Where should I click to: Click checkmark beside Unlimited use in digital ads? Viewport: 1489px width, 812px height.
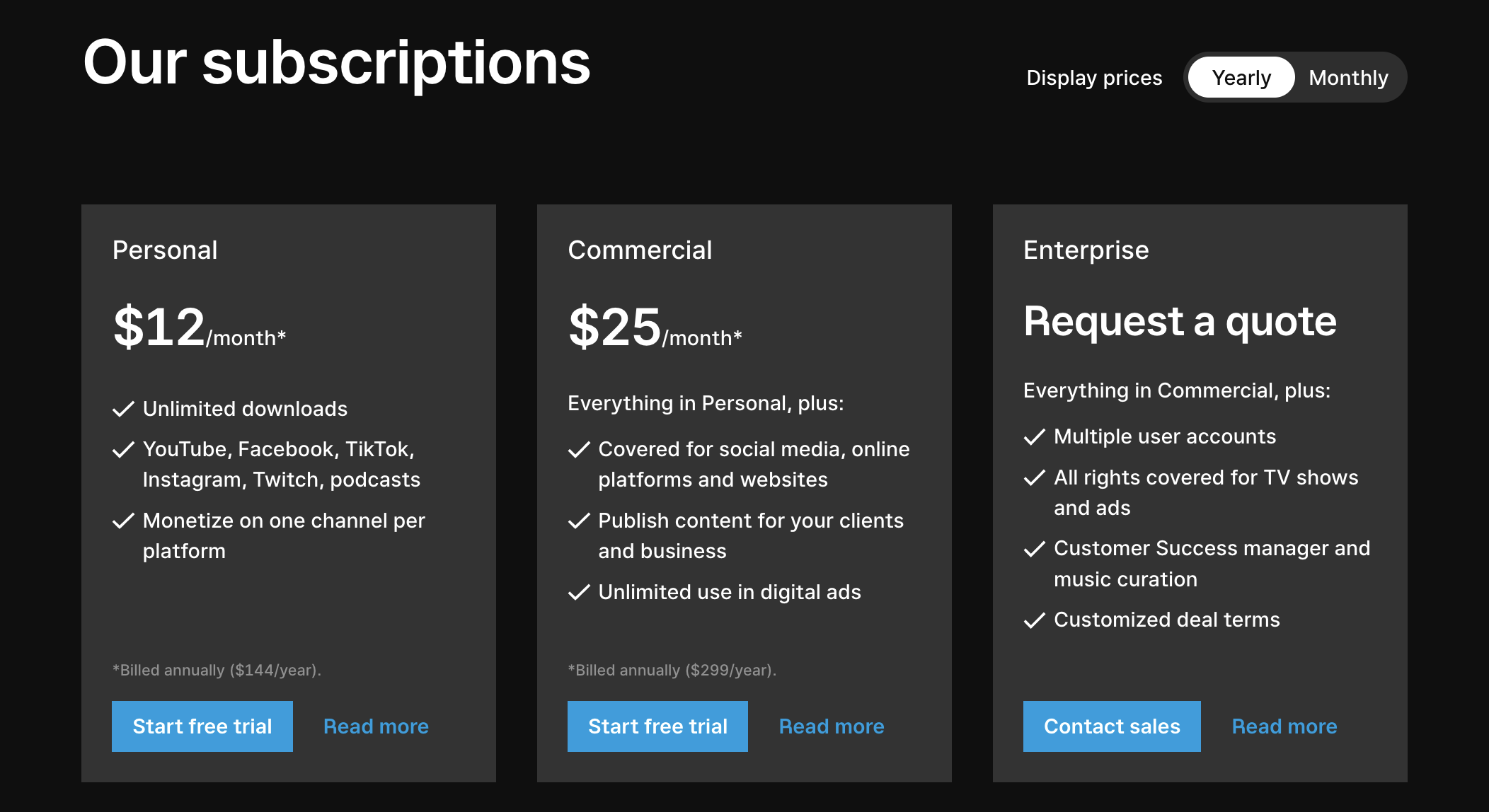pyautogui.click(x=579, y=593)
